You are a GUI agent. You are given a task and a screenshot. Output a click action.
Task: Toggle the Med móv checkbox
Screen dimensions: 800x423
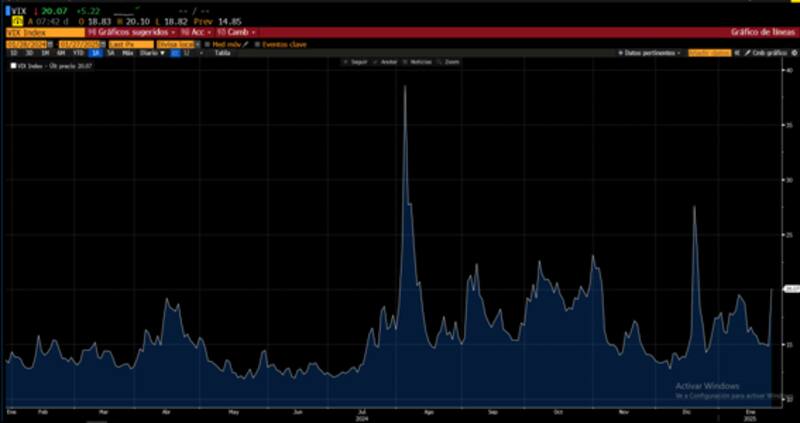(x=209, y=44)
